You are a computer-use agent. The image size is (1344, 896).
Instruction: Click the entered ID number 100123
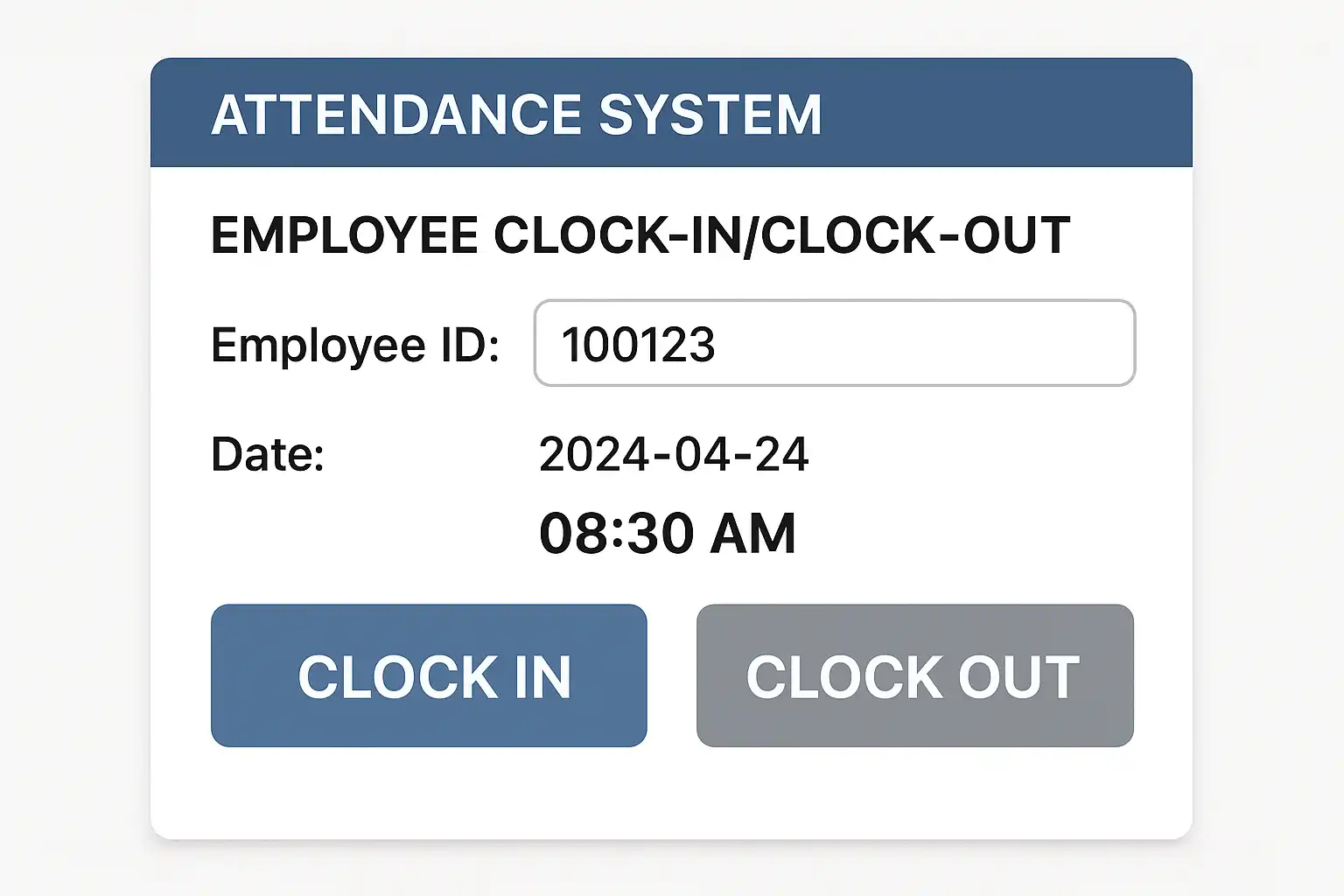coord(638,345)
